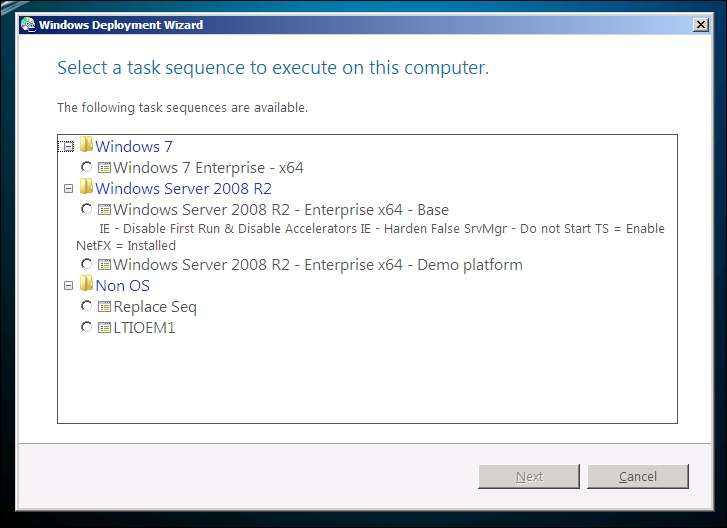Screen dimensions: 727x528
Task: Click the Windows Server 2008 R2 folder icon
Action: 87,188
